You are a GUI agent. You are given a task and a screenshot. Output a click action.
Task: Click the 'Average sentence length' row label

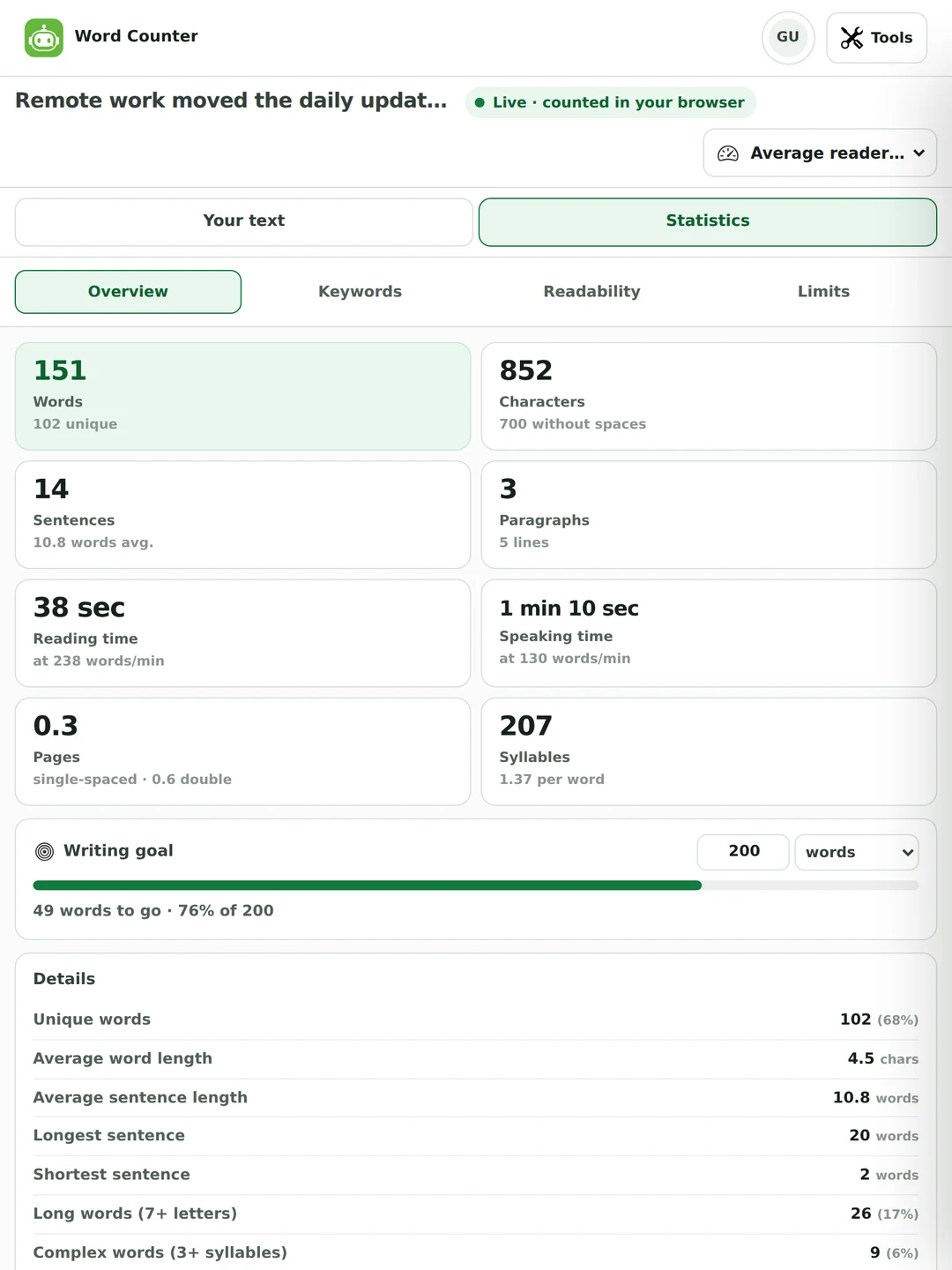point(140,1097)
